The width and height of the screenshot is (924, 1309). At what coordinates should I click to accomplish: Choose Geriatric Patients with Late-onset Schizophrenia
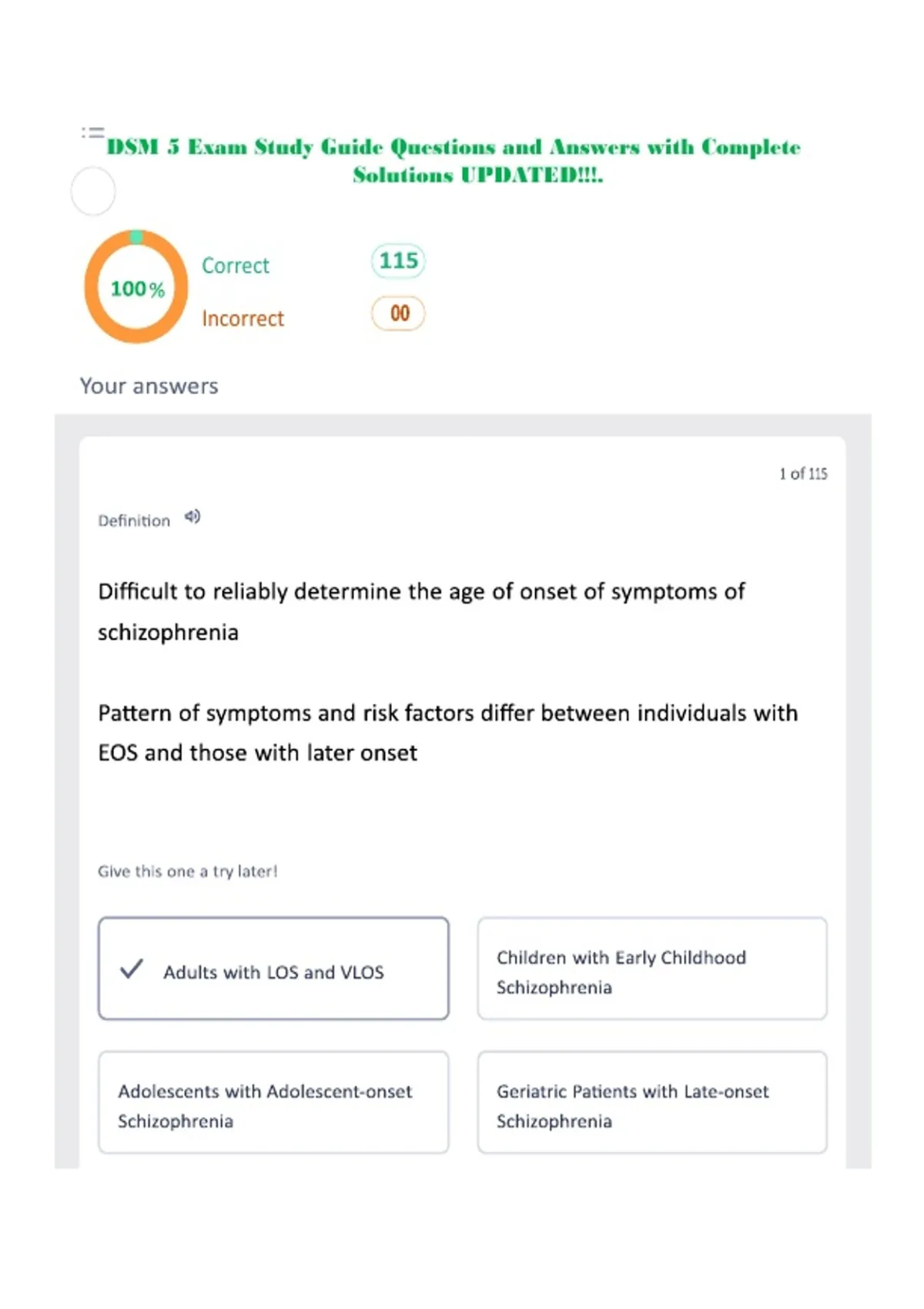[x=652, y=1103]
